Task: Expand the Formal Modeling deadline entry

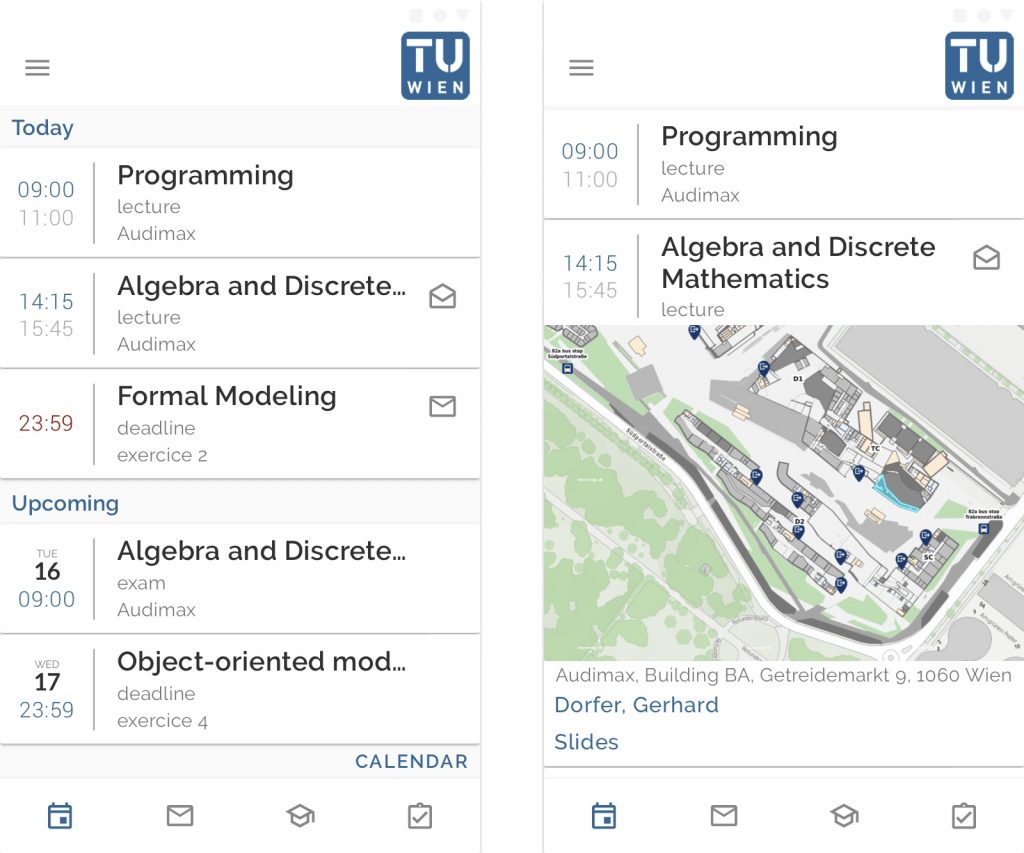Action: coord(240,424)
